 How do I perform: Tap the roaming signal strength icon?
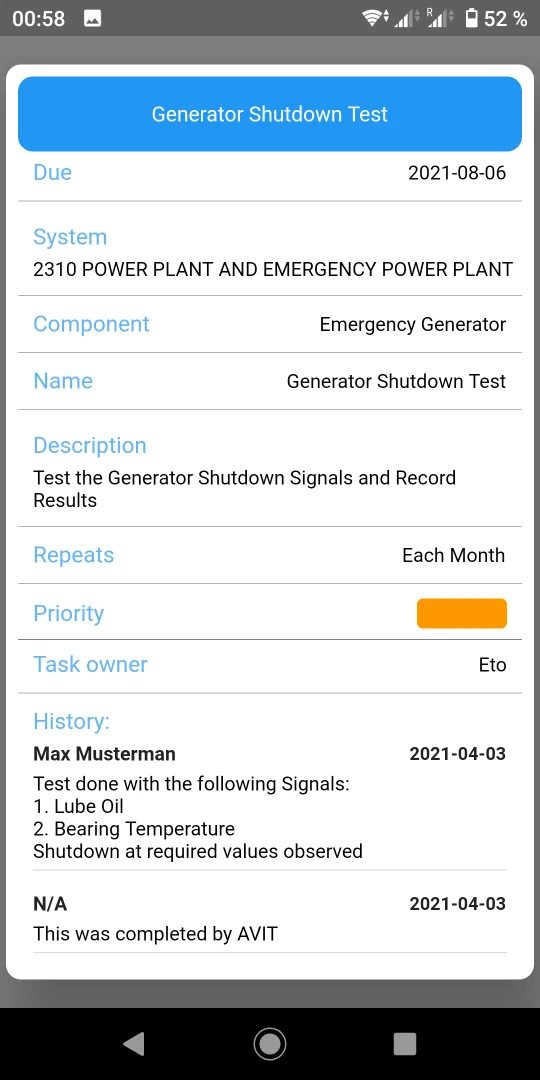pos(438,19)
